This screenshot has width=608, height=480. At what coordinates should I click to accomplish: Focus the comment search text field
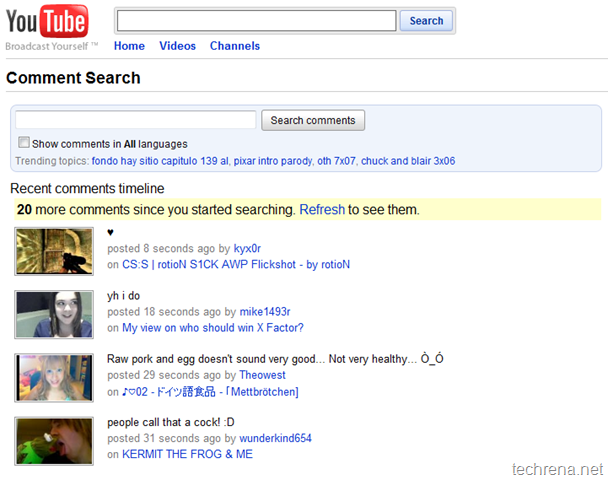pyautogui.click(x=135, y=120)
